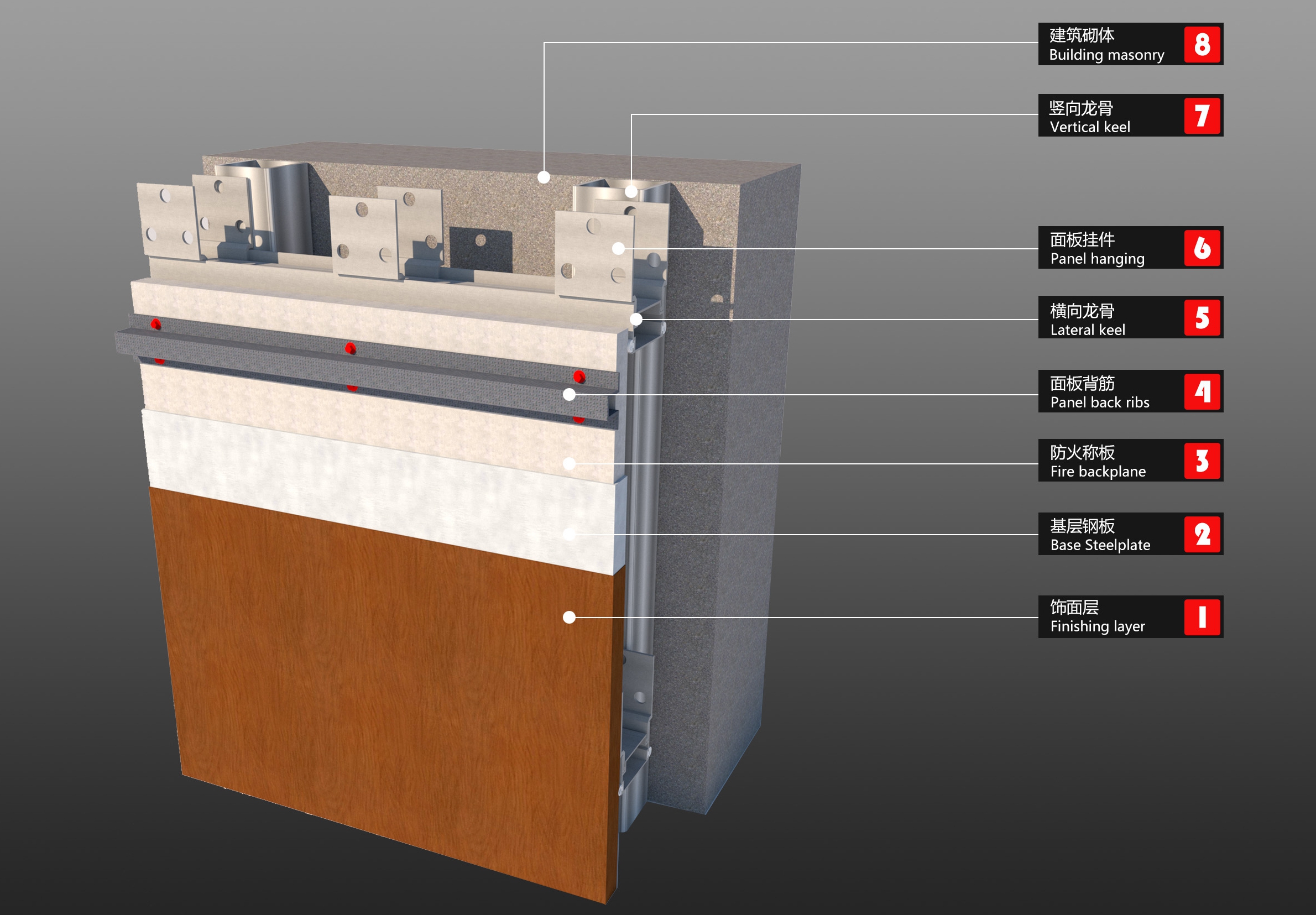Click the white callout dot on the panel back rib
The height and width of the screenshot is (915, 1316).
tap(569, 394)
